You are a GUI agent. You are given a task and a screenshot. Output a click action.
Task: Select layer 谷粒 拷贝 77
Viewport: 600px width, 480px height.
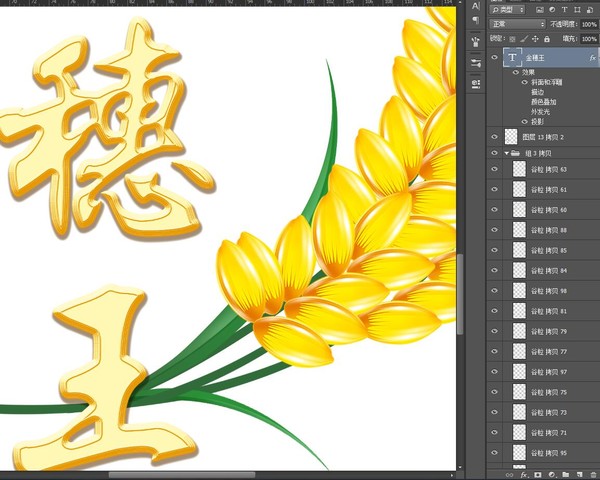point(543,351)
